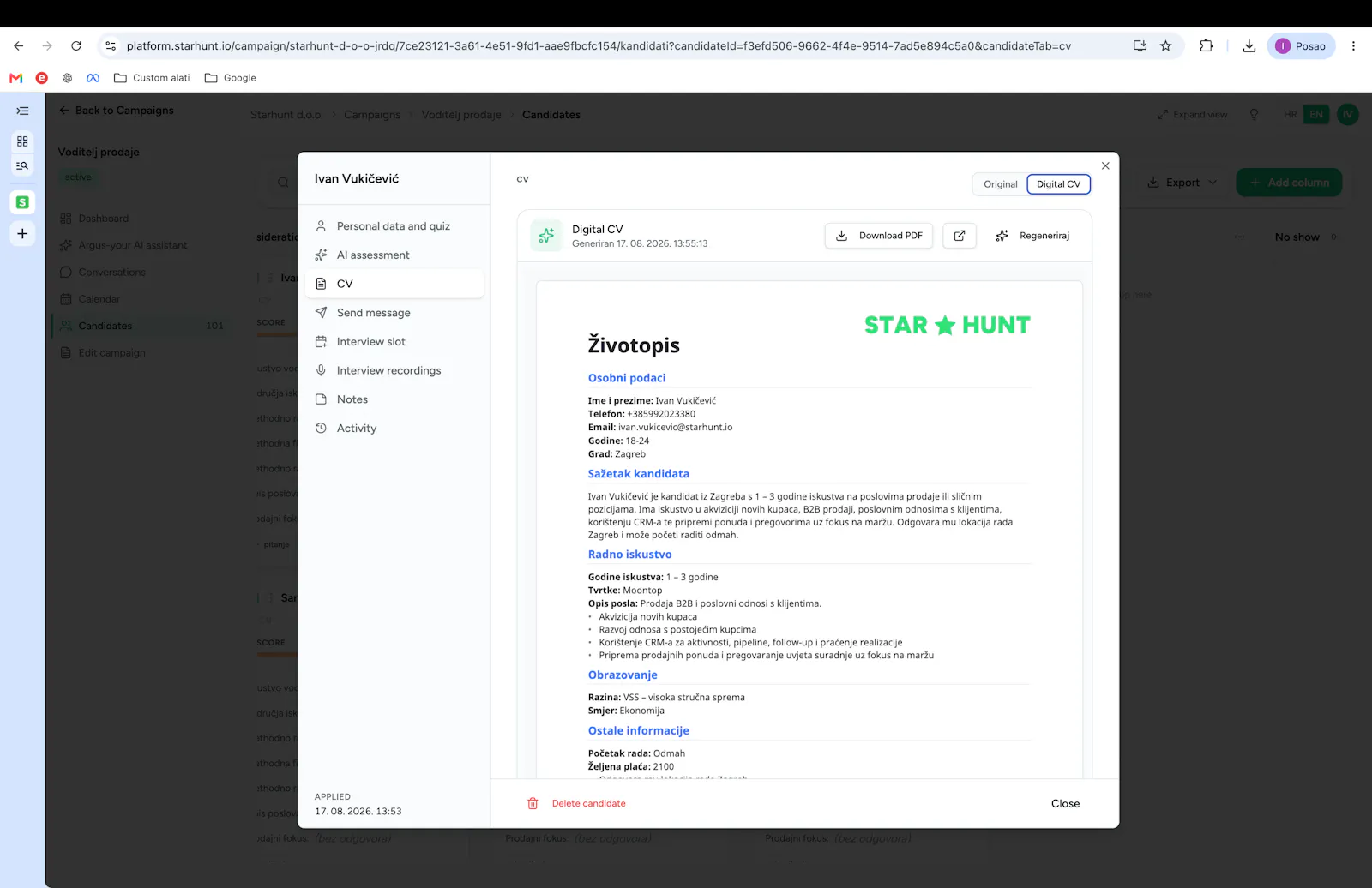The width and height of the screenshot is (1372, 888).
Task: Reload the browser page
Action: tap(76, 46)
